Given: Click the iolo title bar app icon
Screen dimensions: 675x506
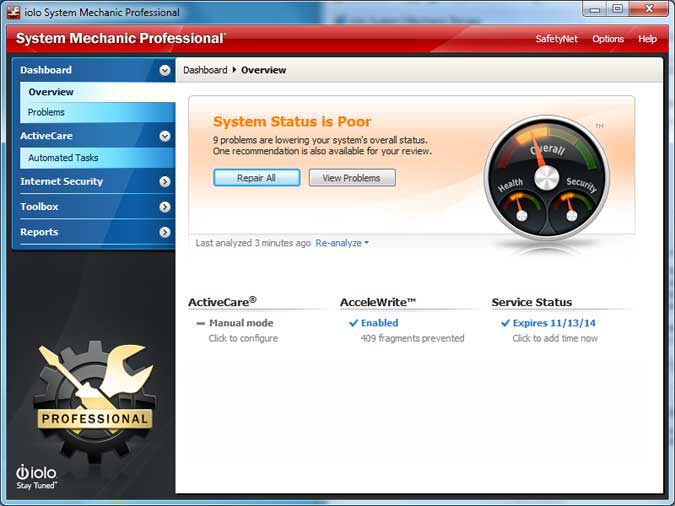Looking at the screenshot, I should pos(13,12).
